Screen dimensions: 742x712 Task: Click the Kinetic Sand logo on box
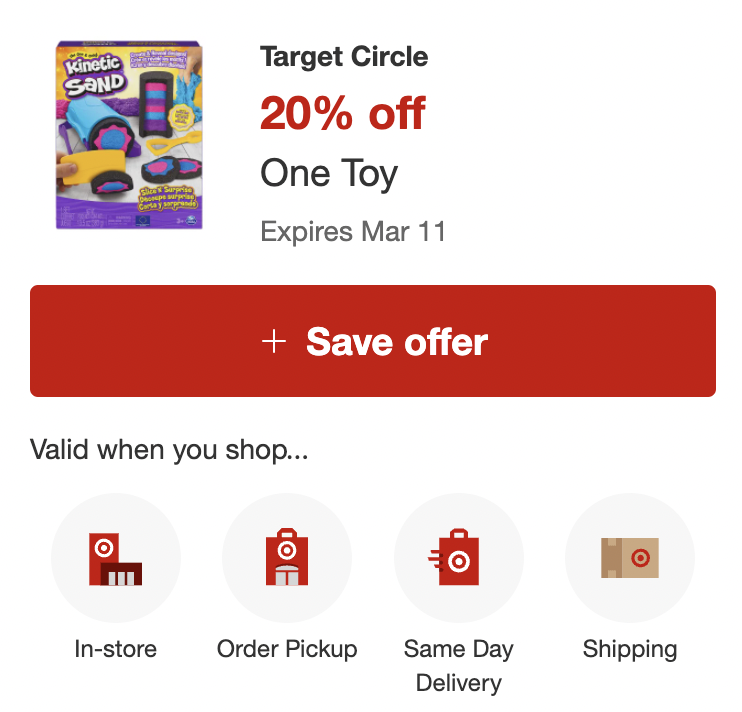[95, 75]
